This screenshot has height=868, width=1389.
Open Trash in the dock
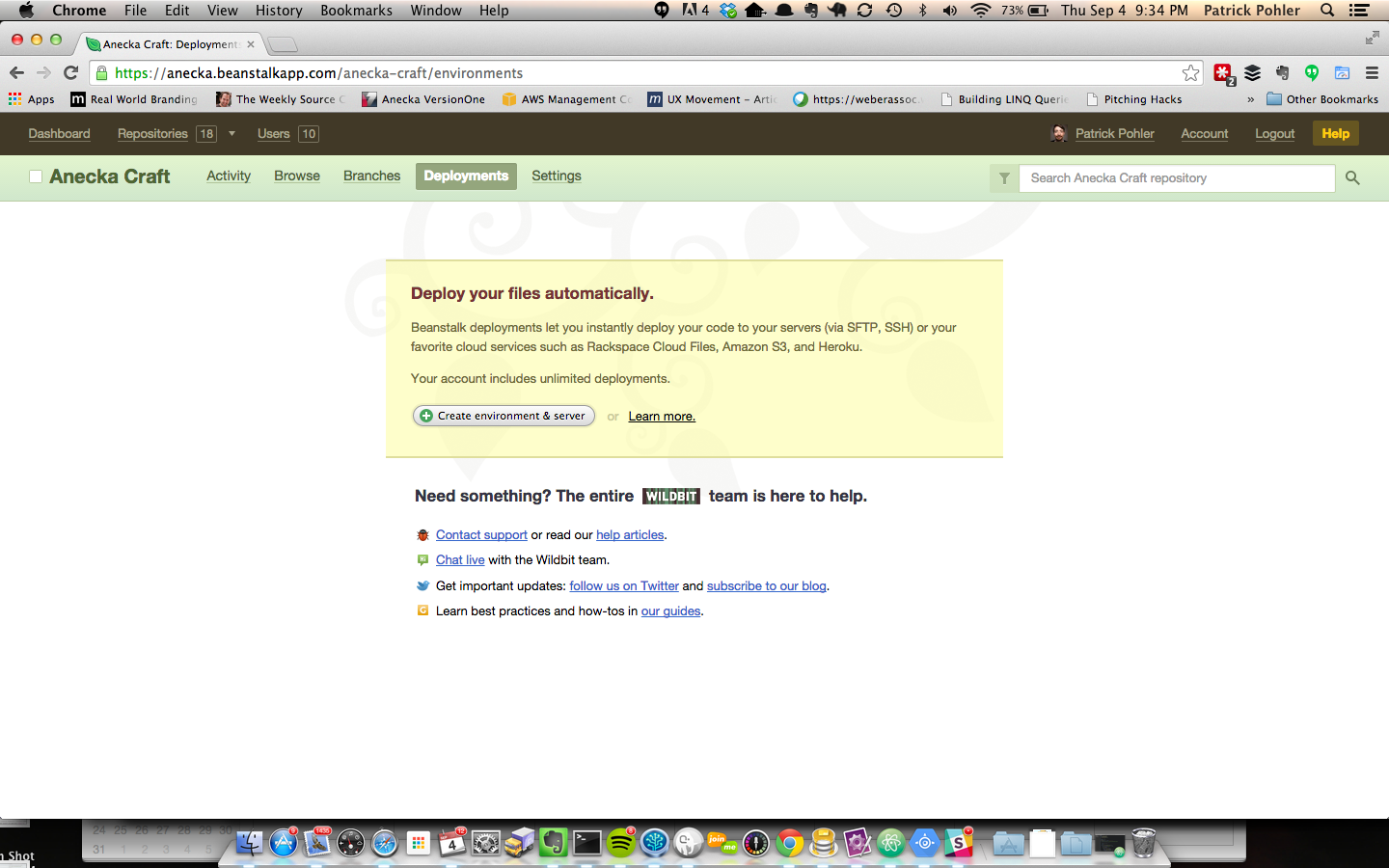coord(1143,843)
